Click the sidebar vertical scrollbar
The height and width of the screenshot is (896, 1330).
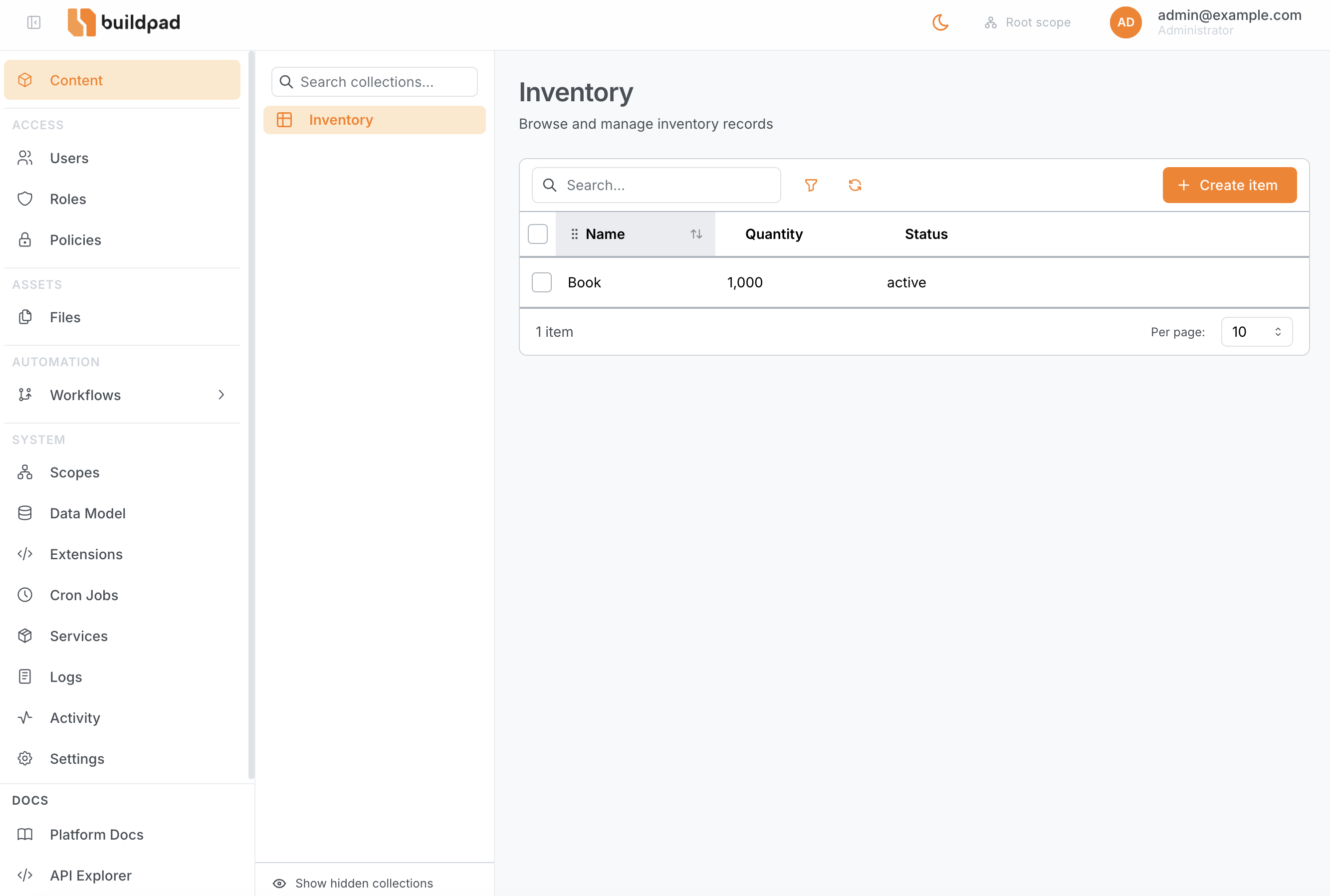251,416
